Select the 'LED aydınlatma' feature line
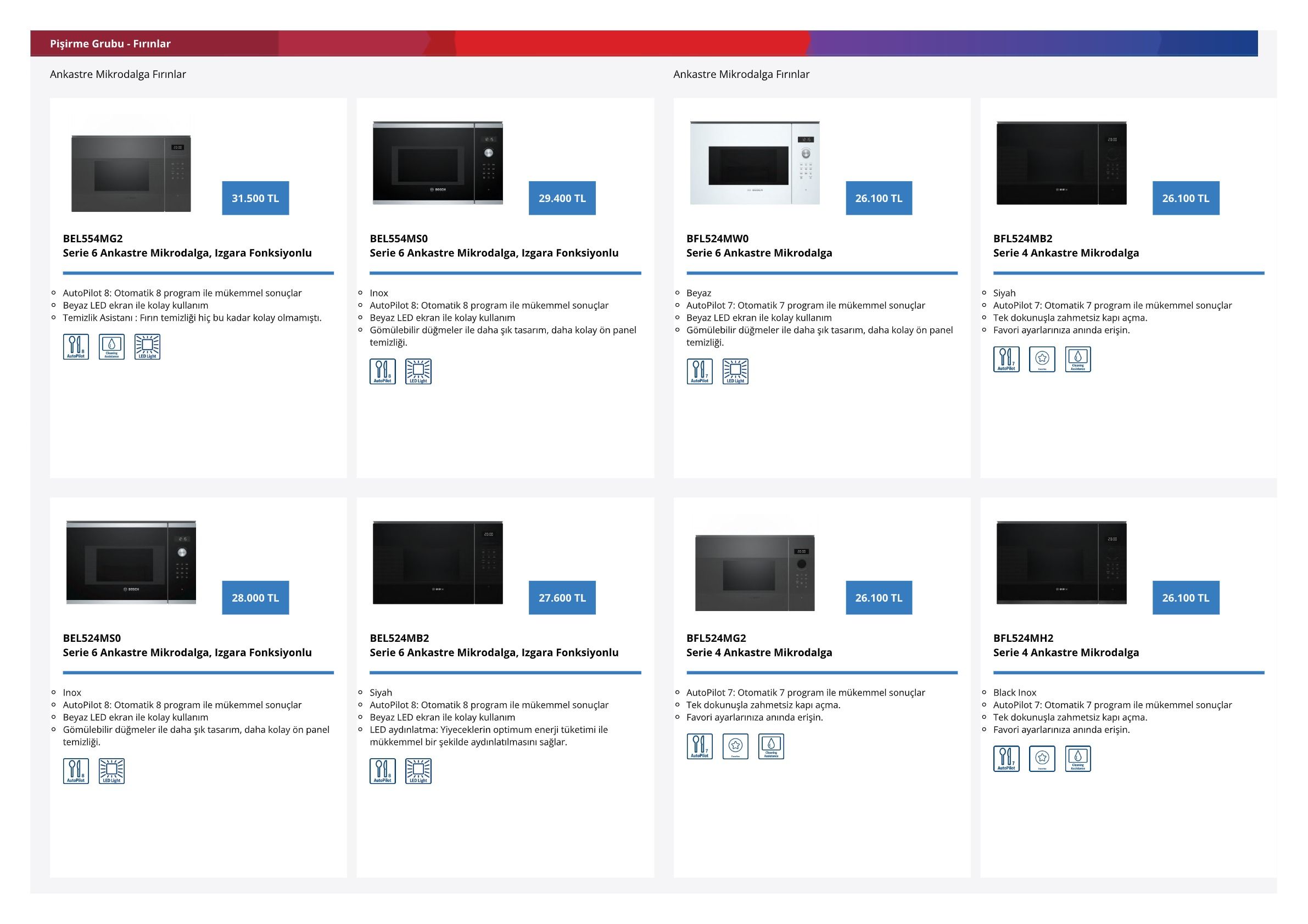Viewport: 1308px width, 924px height. point(489,736)
